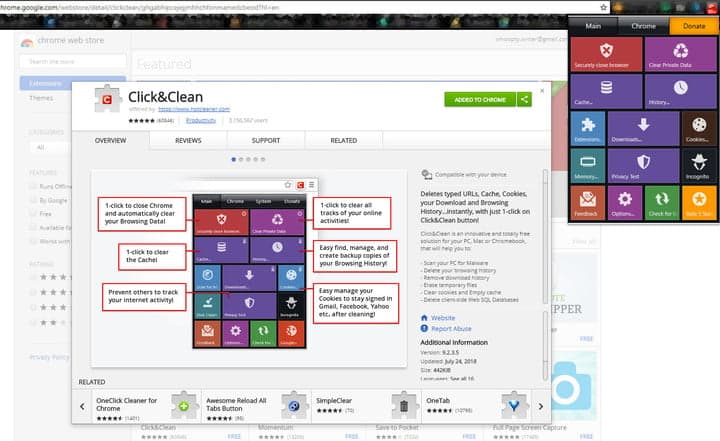Click the Chrome Web Store rainbow logo
720x441 pixels.
pyautogui.click(x=27, y=42)
